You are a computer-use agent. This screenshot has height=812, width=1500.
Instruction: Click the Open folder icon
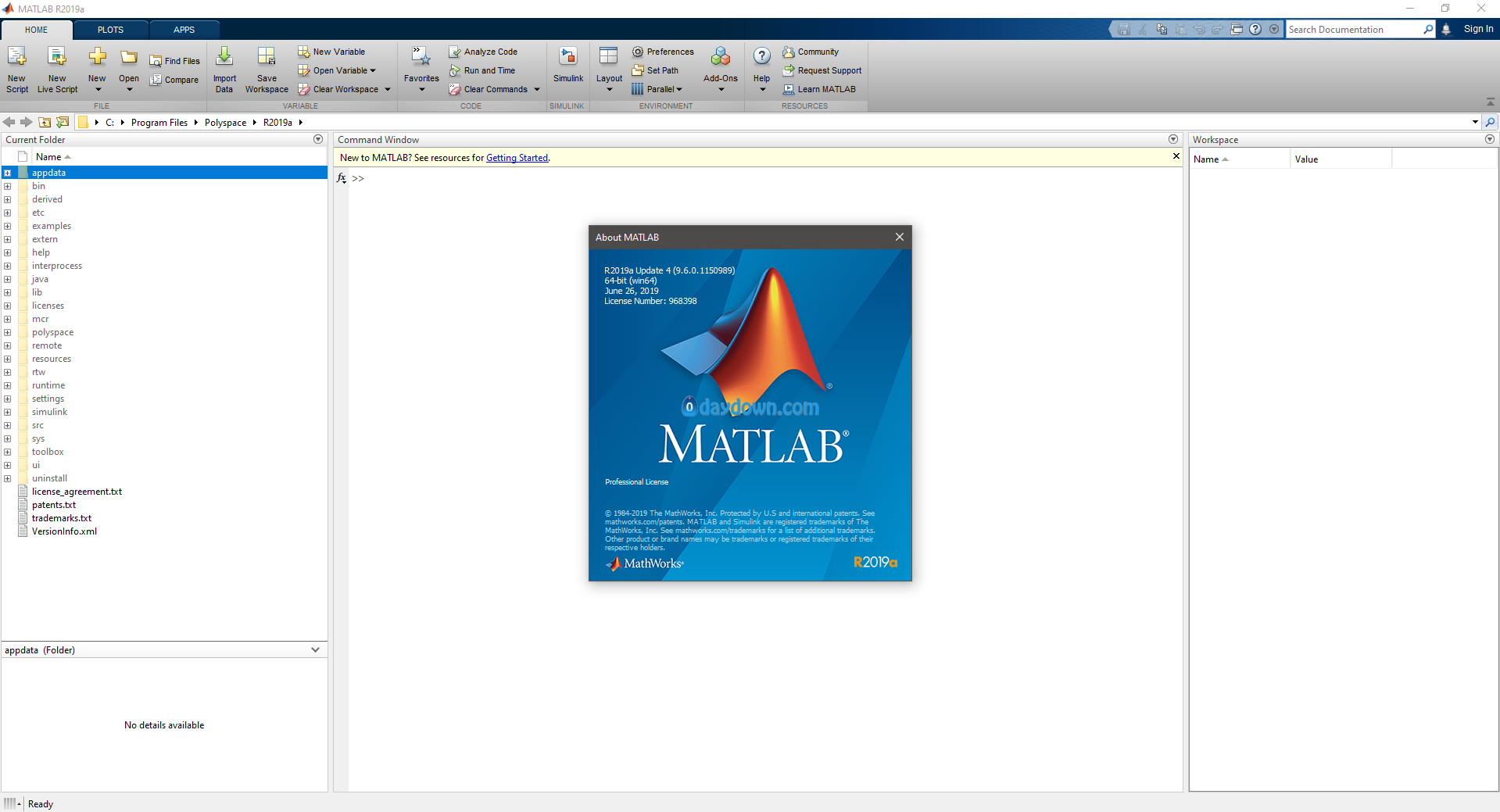129,58
